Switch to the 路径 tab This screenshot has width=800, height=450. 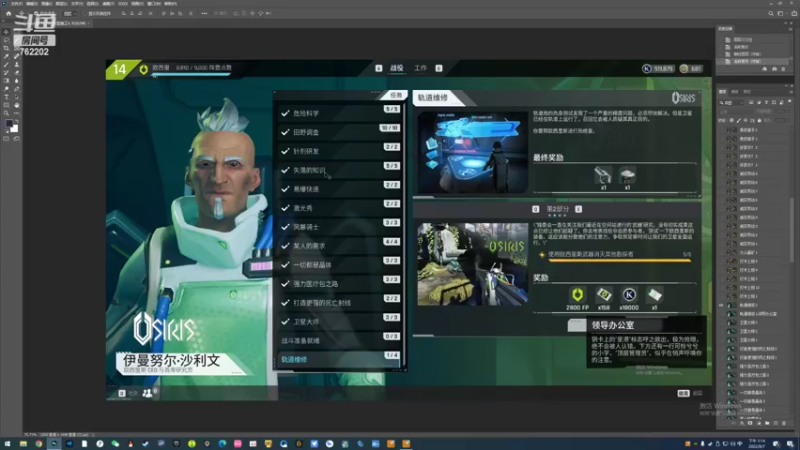747,92
